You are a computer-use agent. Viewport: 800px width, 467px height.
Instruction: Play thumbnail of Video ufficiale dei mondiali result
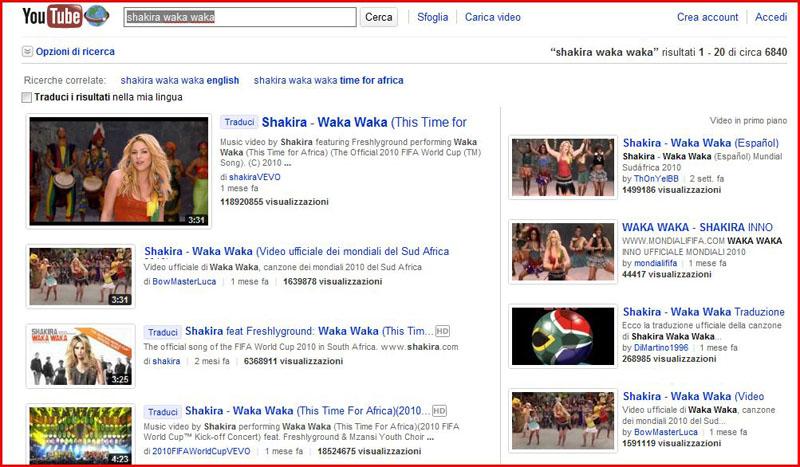pos(81,276)
